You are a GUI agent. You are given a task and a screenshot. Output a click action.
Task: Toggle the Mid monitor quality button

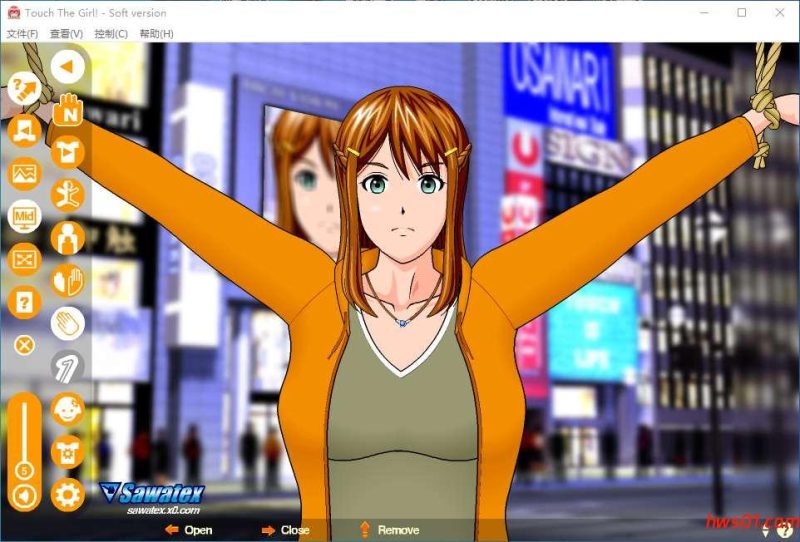[24, 215]
